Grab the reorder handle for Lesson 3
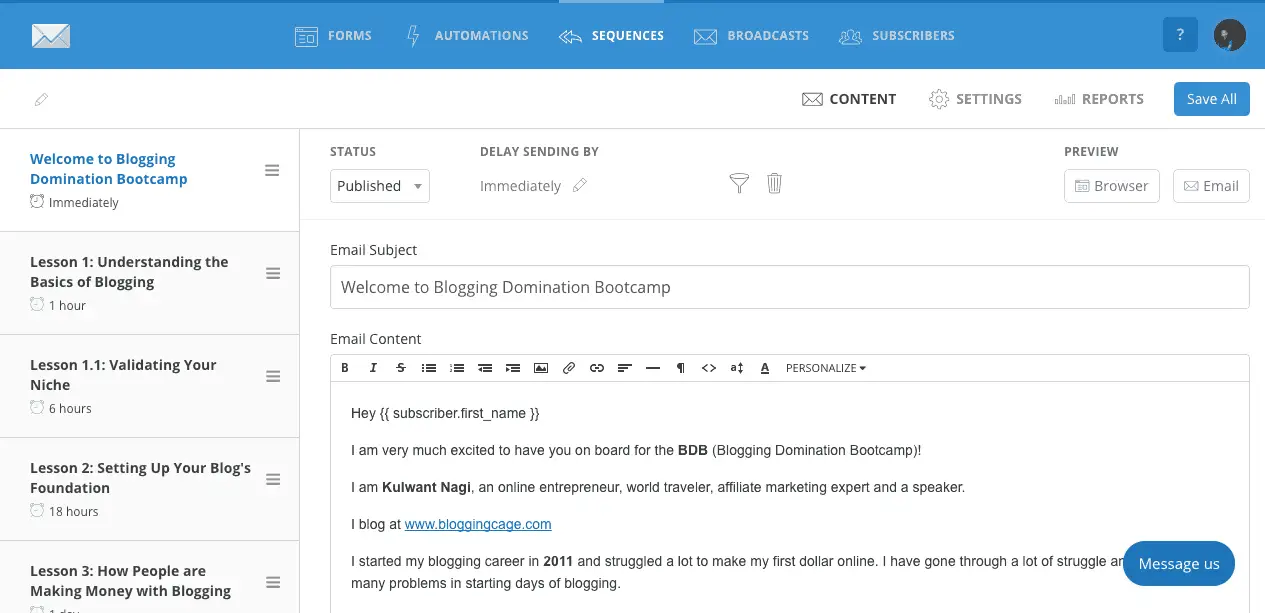This screenshot has height=613, width=1265. pyautogui.click(x=272, y=583)
